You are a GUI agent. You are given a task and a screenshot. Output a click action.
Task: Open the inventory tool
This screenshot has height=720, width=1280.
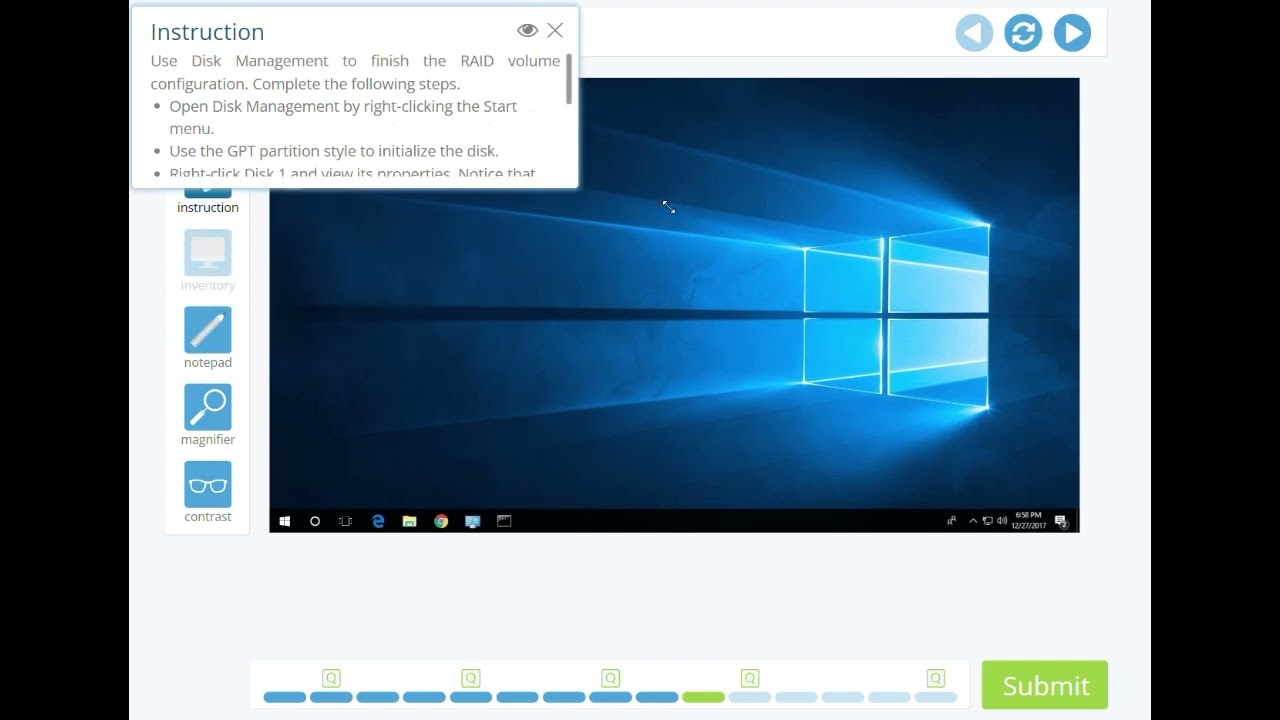pyautogui.click(x=208, y=261)
